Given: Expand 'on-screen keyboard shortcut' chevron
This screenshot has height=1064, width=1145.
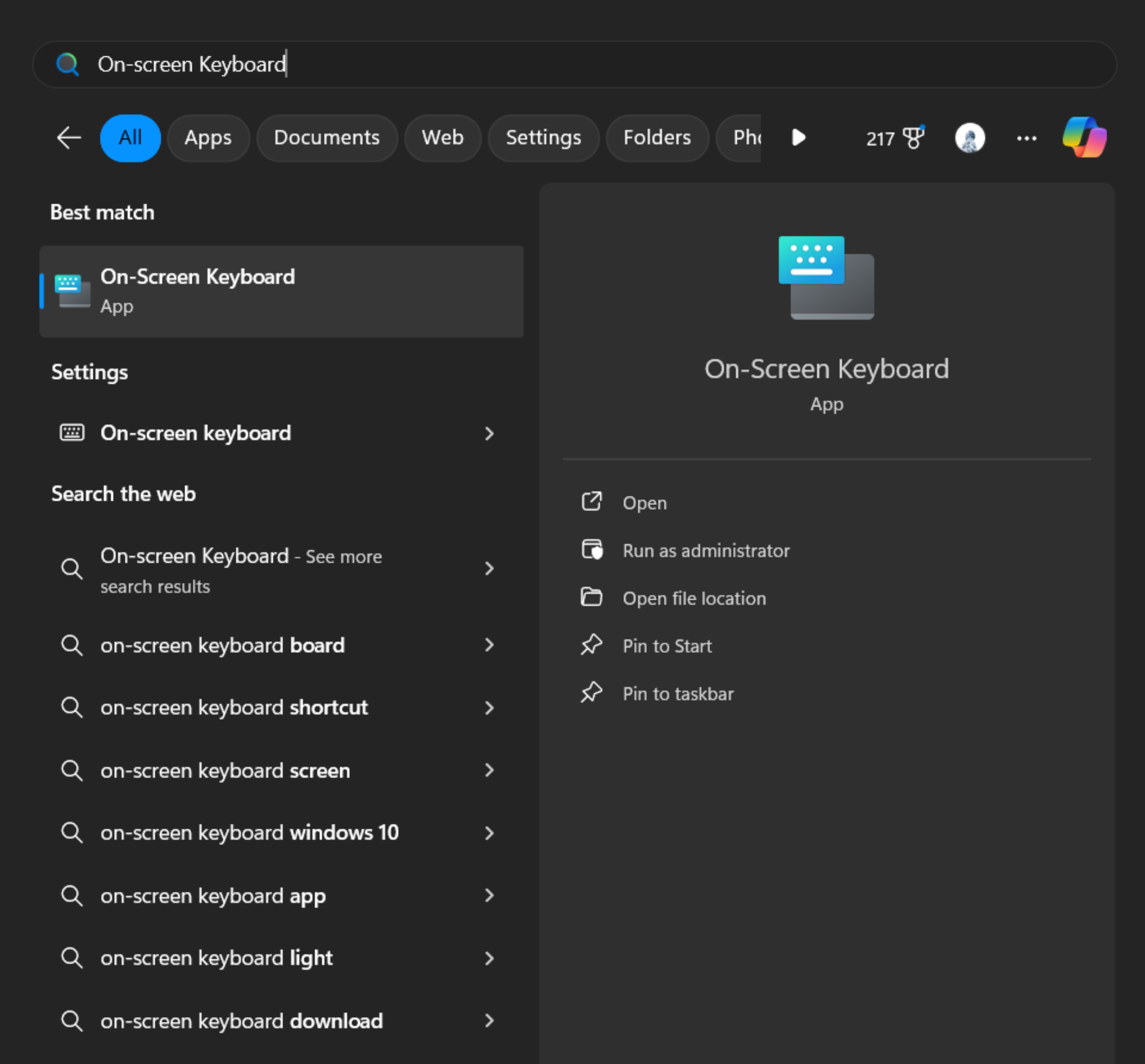Looking at the screenshot, I should (490, 708).
